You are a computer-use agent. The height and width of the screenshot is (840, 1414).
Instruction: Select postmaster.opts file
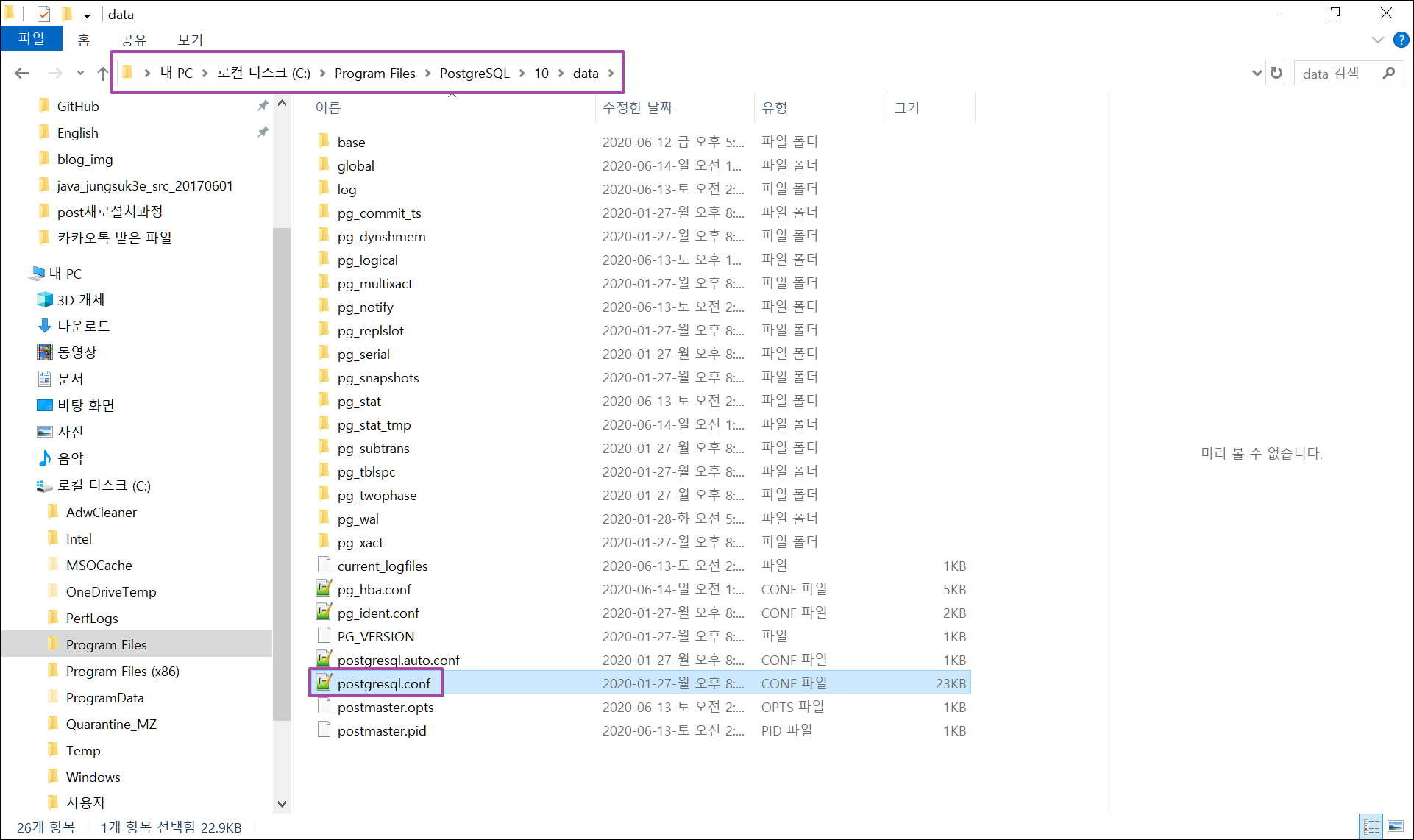coord(386,707)
